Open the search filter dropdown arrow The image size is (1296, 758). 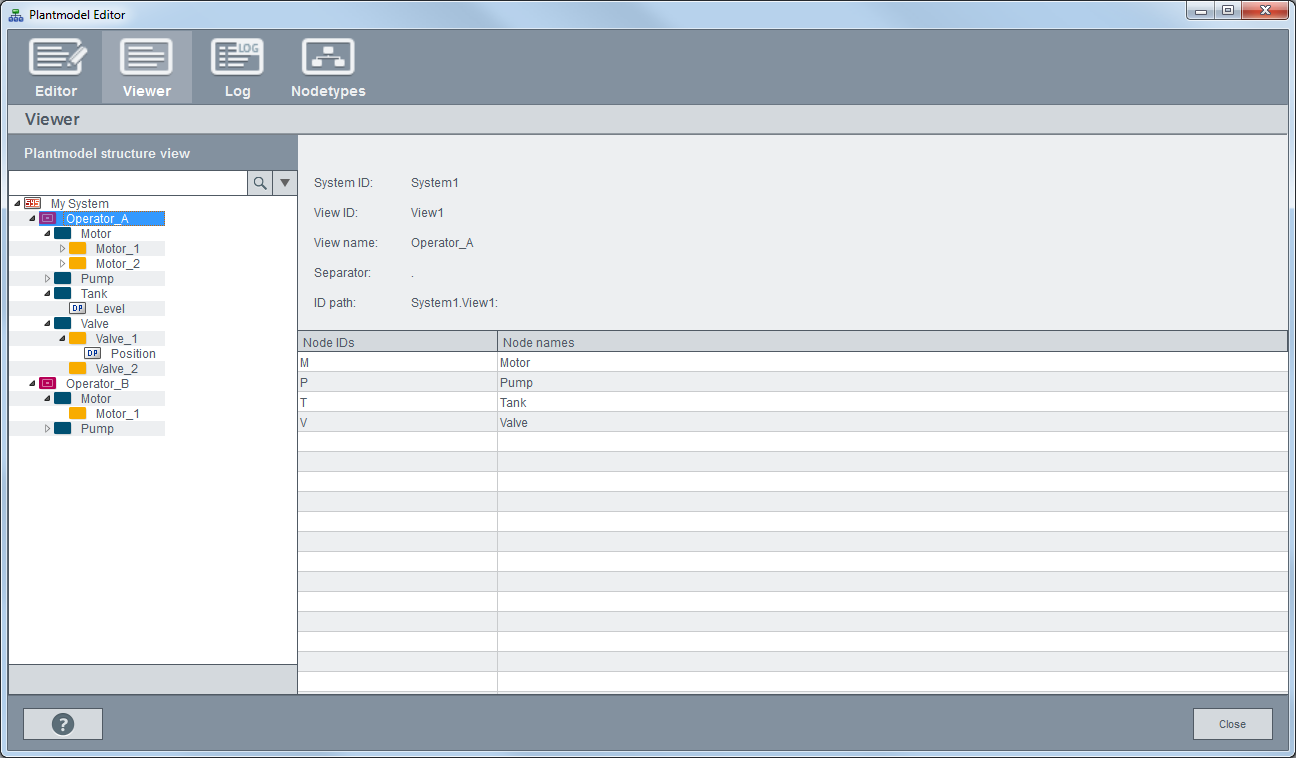[285, 183]
